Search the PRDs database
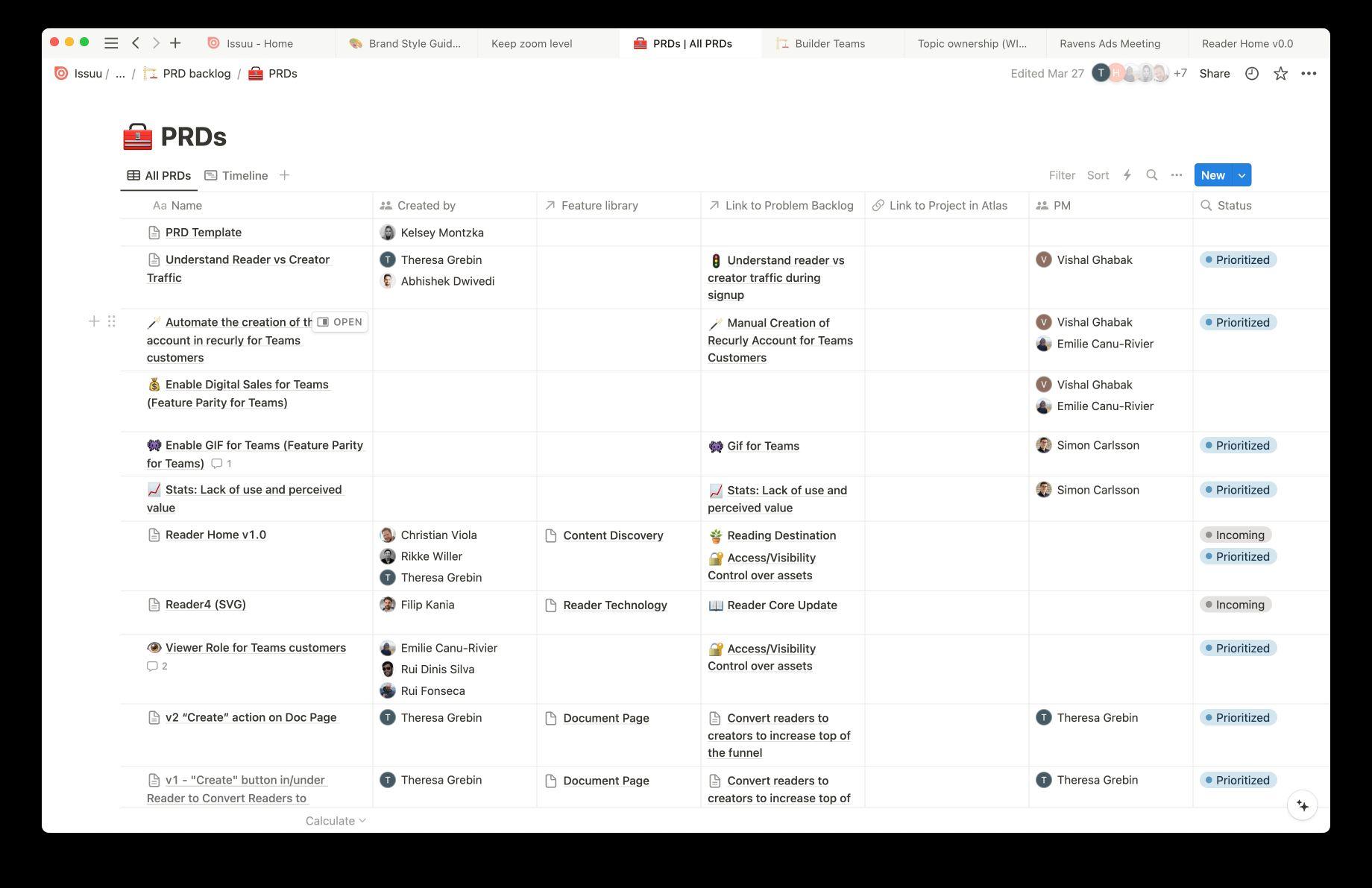 coord(1152,175)
